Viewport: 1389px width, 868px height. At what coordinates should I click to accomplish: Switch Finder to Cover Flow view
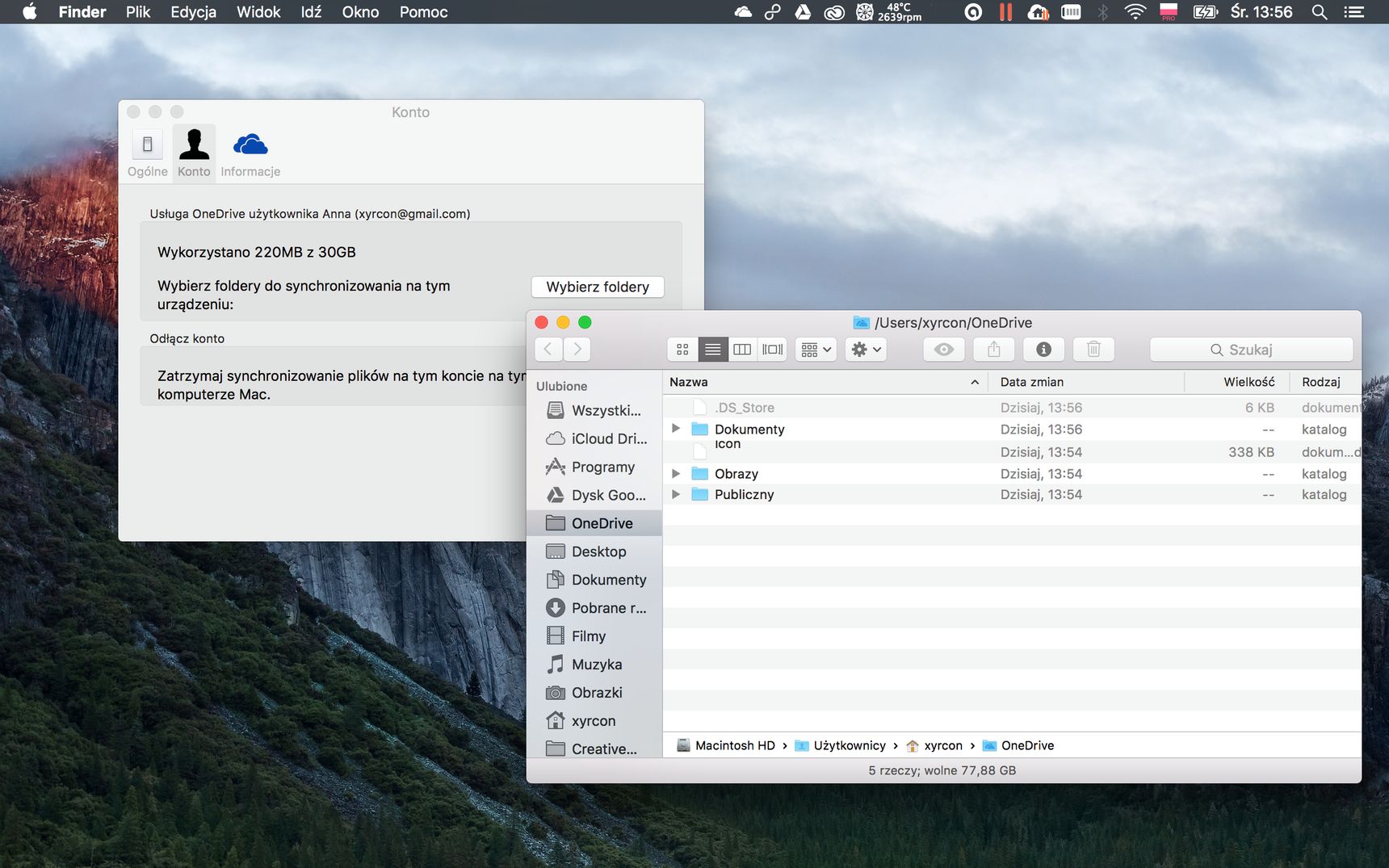point(773,350)
